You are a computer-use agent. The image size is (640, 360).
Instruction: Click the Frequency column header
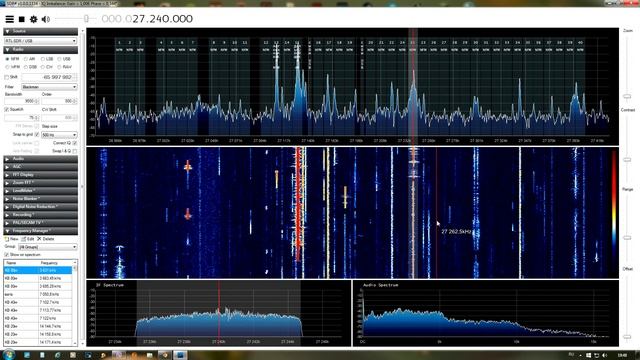click(x=56, y=263)
